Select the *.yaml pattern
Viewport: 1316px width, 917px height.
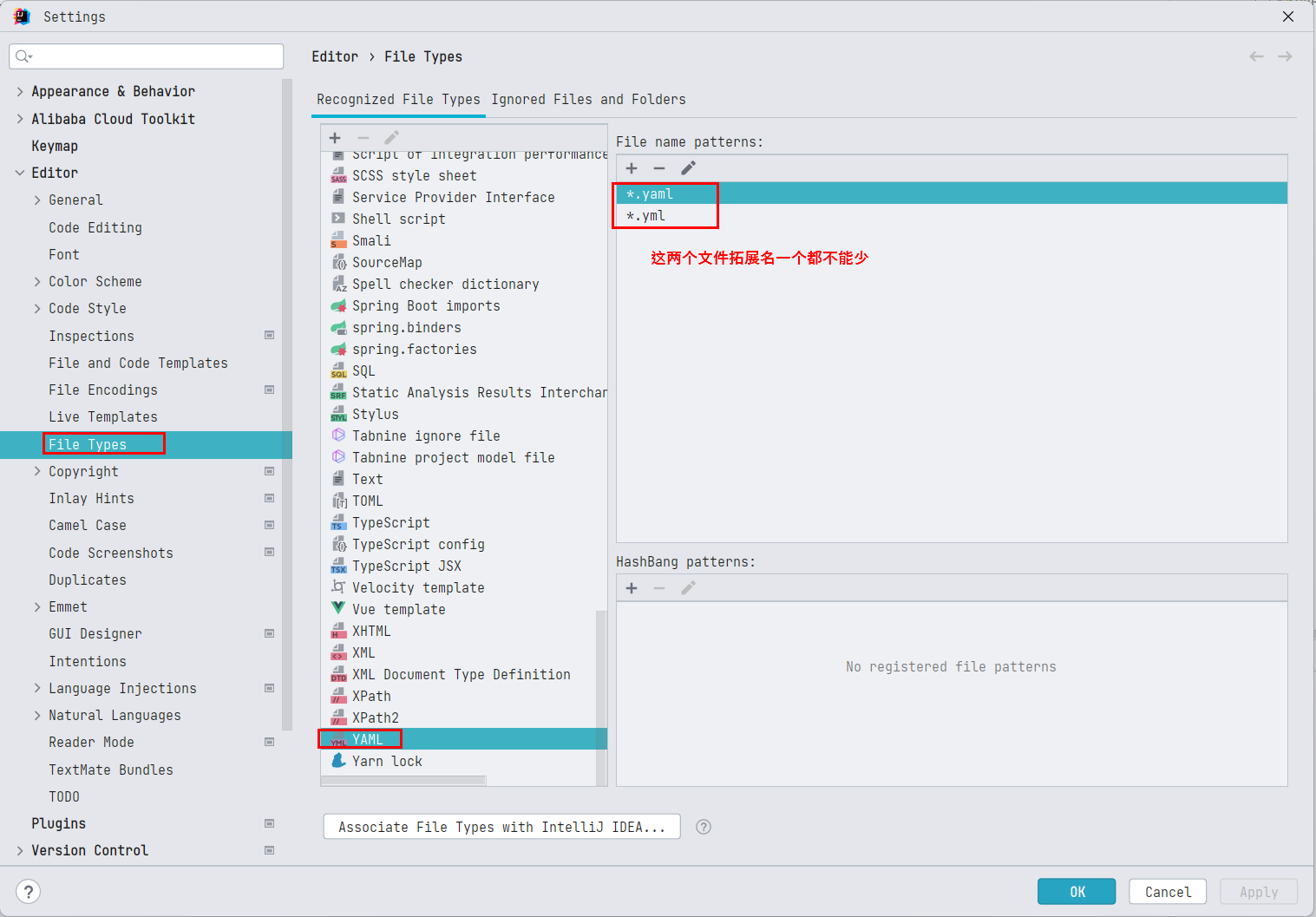point(952,193)
